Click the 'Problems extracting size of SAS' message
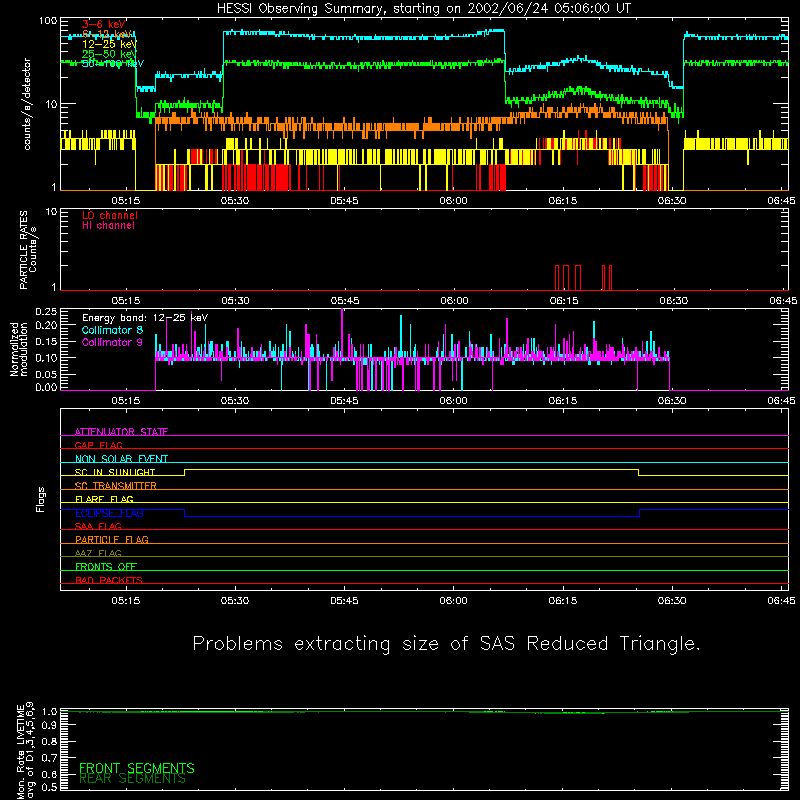Image resolution: width=800 pixels, height=800 pixels. click(x=446, y=643)
